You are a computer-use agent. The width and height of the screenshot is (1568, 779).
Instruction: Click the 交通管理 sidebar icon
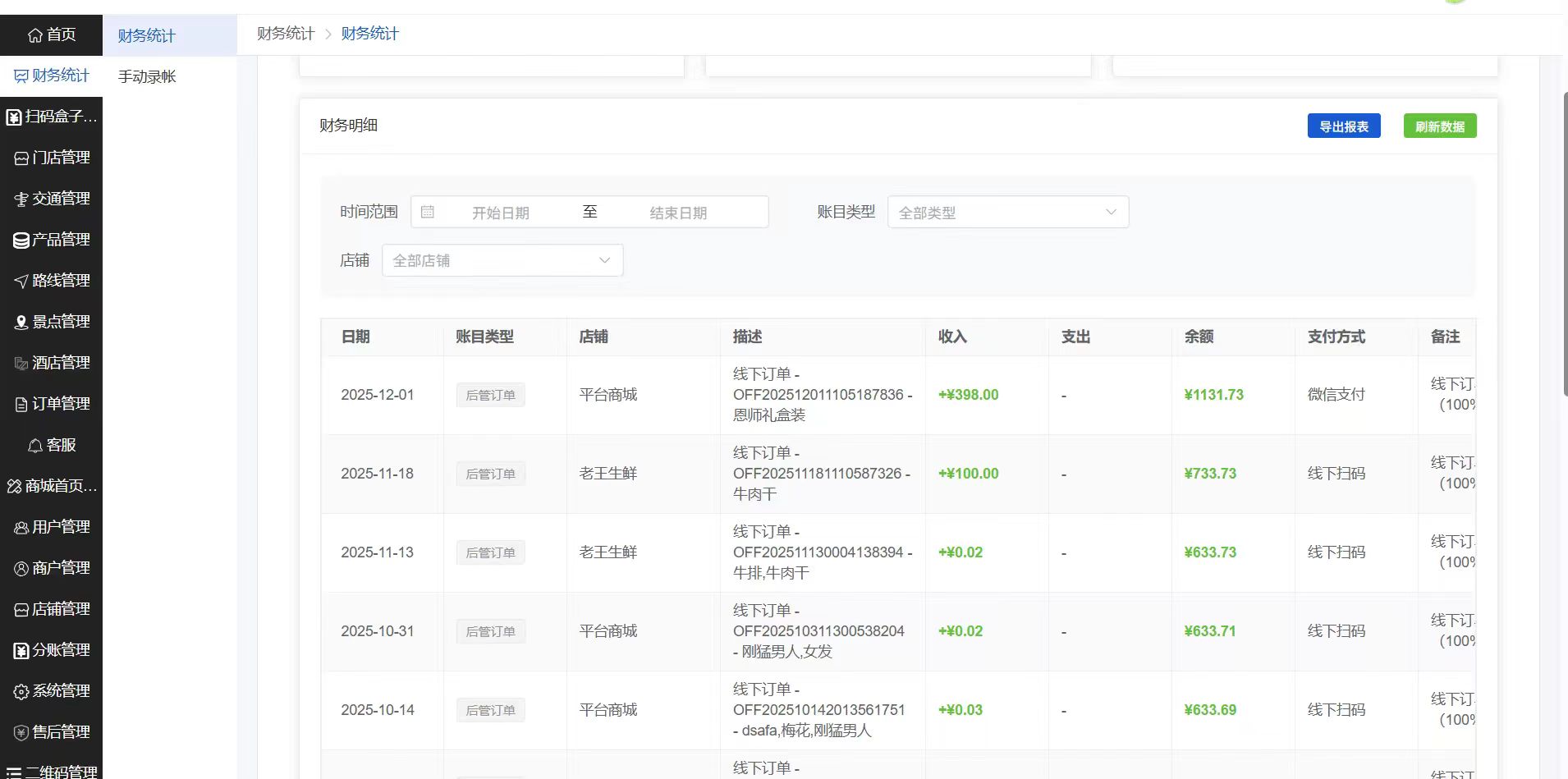click(21, 199)
